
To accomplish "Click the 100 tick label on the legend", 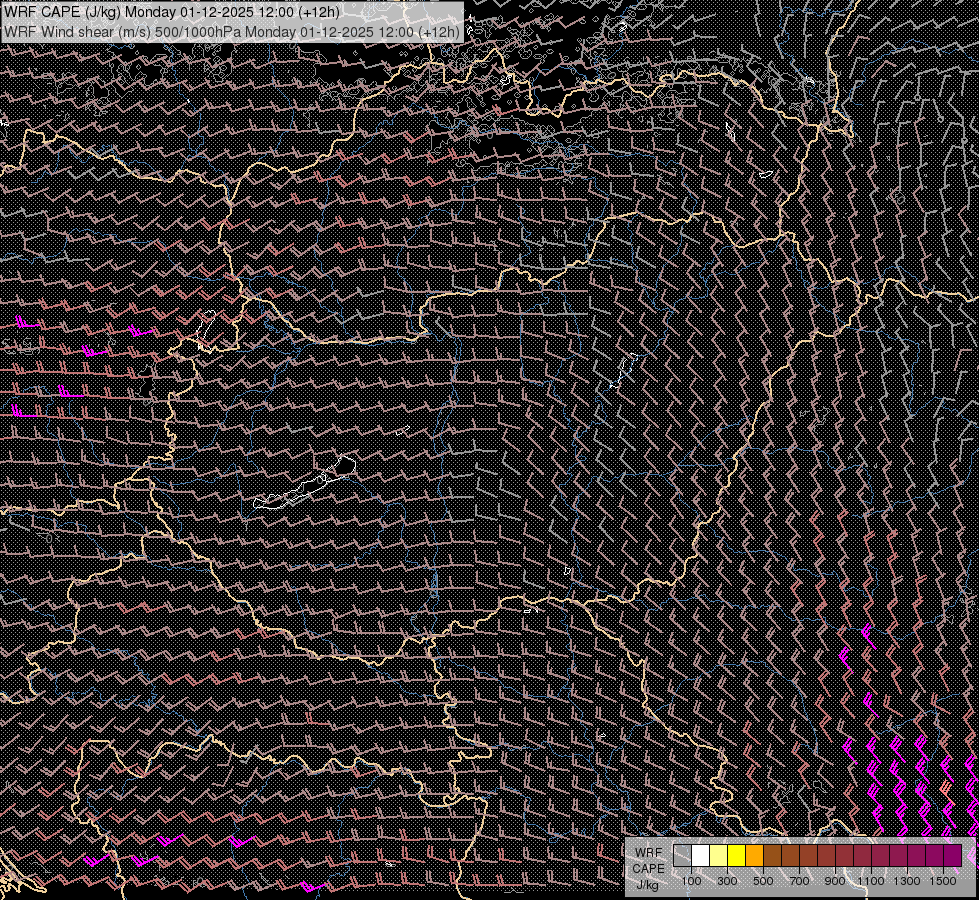I will click(691, 881).
